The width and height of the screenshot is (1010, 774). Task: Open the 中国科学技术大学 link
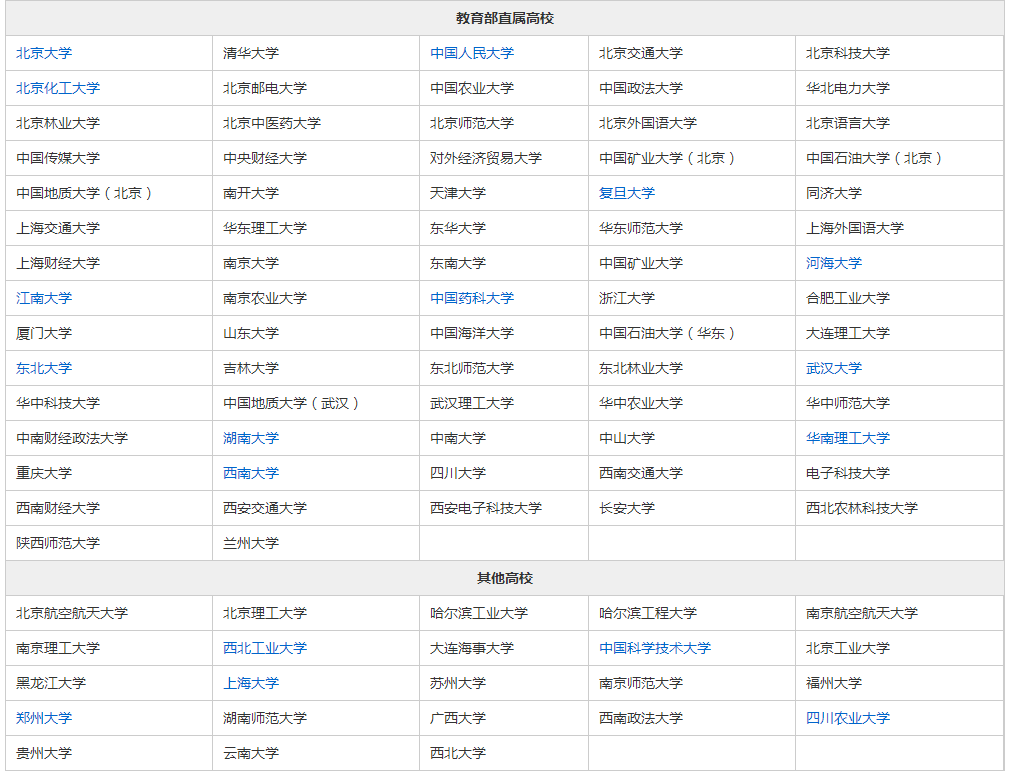click(655, 648)
